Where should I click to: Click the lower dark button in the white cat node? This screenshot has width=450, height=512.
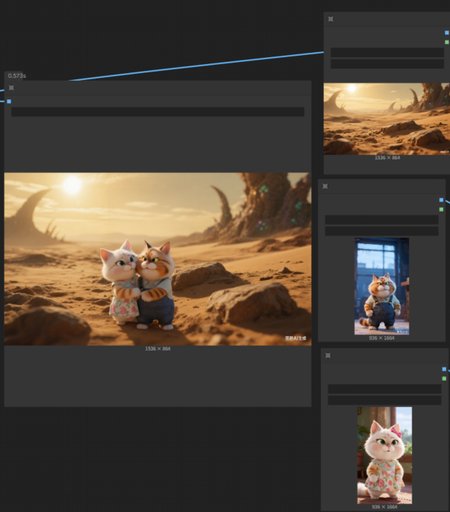point(384,400)
